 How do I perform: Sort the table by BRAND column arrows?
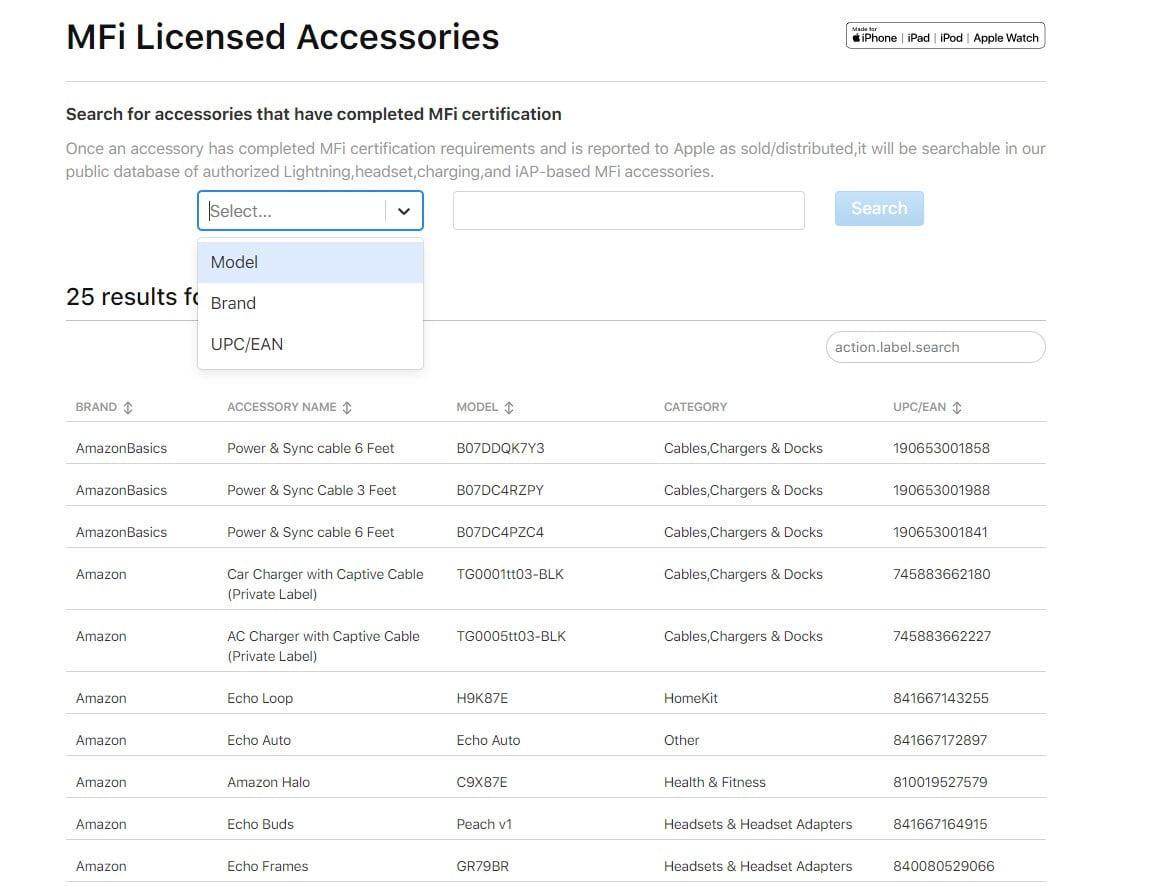pyautogui.click(x=129, y=407)
